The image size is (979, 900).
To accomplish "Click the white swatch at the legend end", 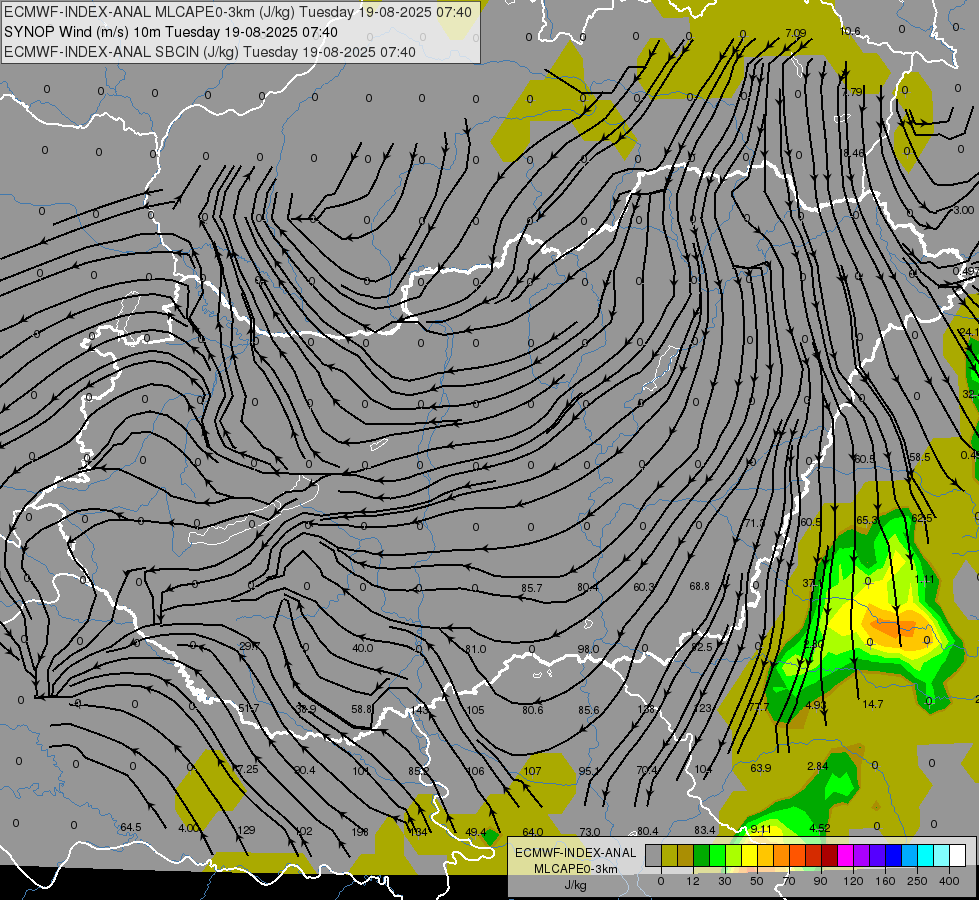I will [x=958, y=855].
